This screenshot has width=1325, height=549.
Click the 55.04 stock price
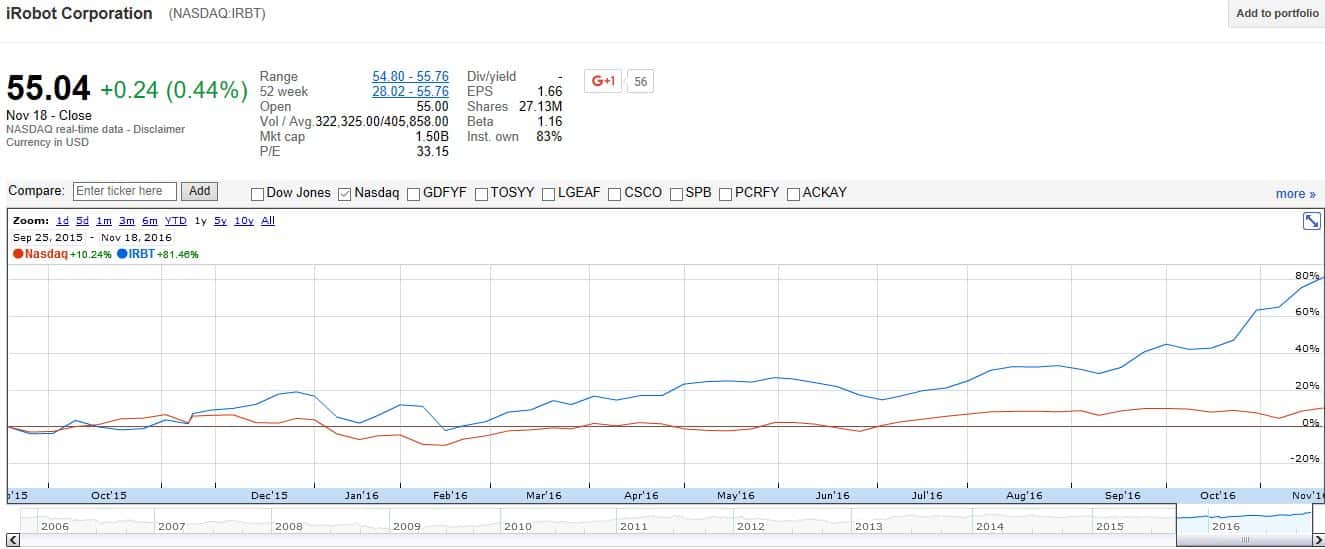pyautogui.click(x=49, y=88)
